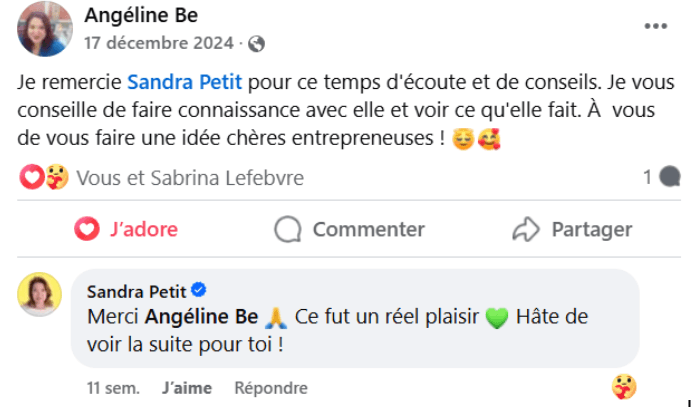692x407 pixels.
Task: Open the post's three-dots options menu
Action: tap(656, 26)
